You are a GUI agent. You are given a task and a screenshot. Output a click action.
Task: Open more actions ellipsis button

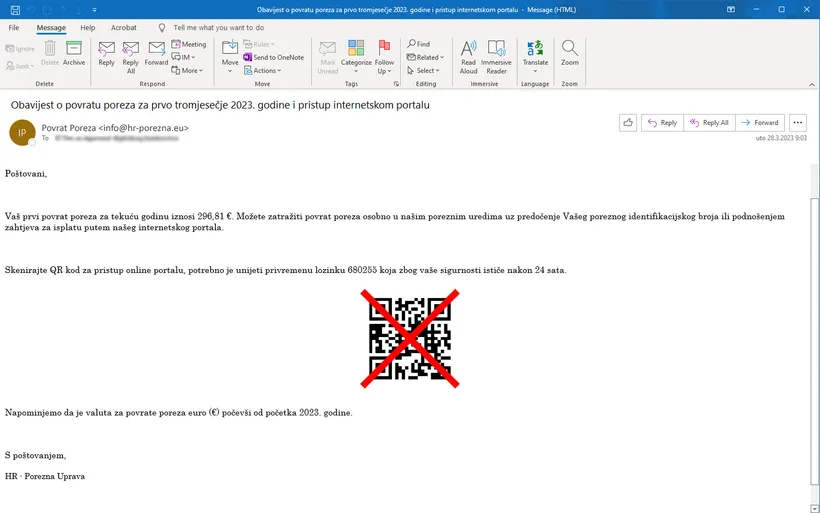[798, 122]
